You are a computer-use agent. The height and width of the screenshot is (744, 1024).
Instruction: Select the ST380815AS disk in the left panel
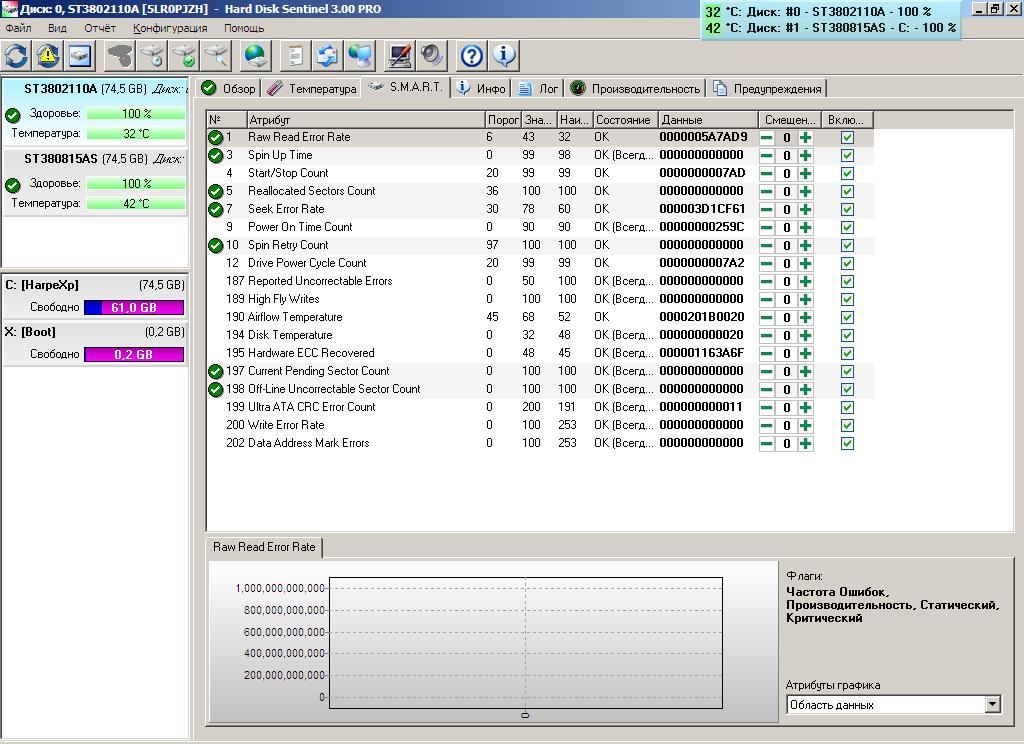coord(95,182)
